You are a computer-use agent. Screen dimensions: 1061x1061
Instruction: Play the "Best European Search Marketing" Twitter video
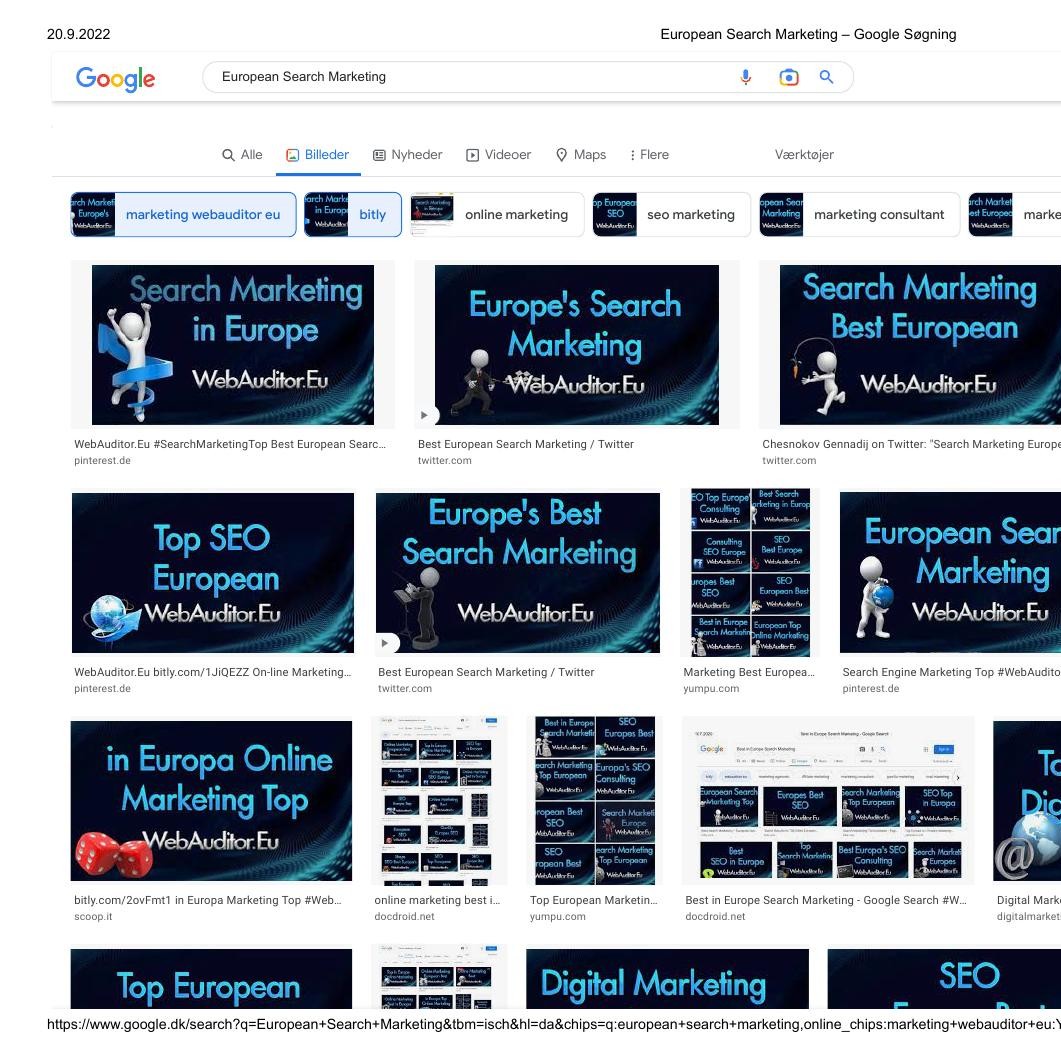(424, 415)
